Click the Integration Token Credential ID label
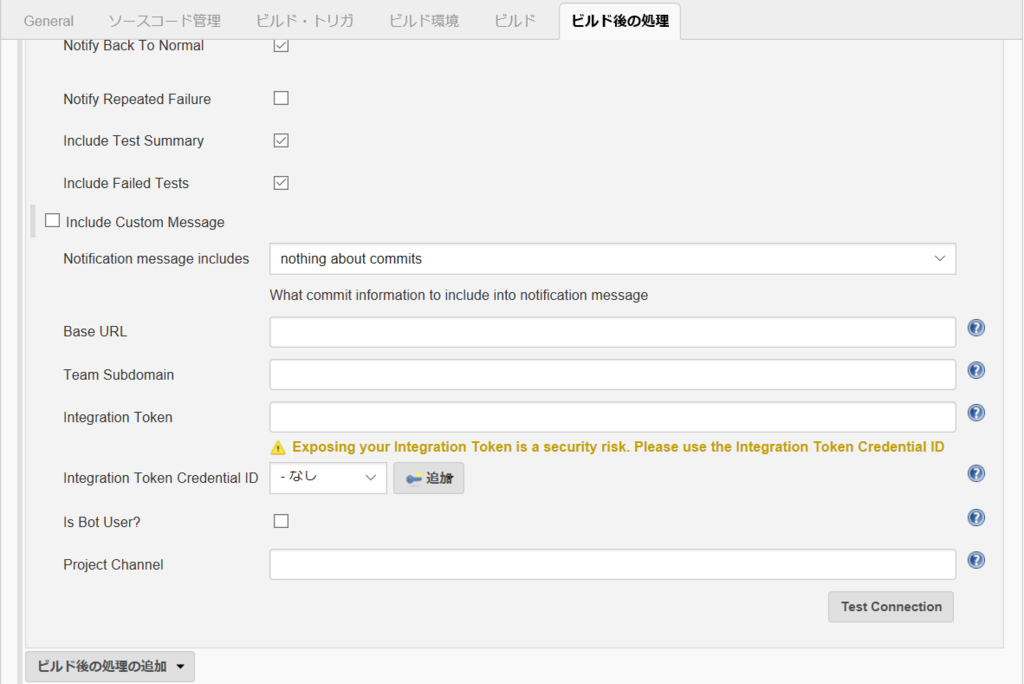The image size is (1024, 684). [161, 478]
